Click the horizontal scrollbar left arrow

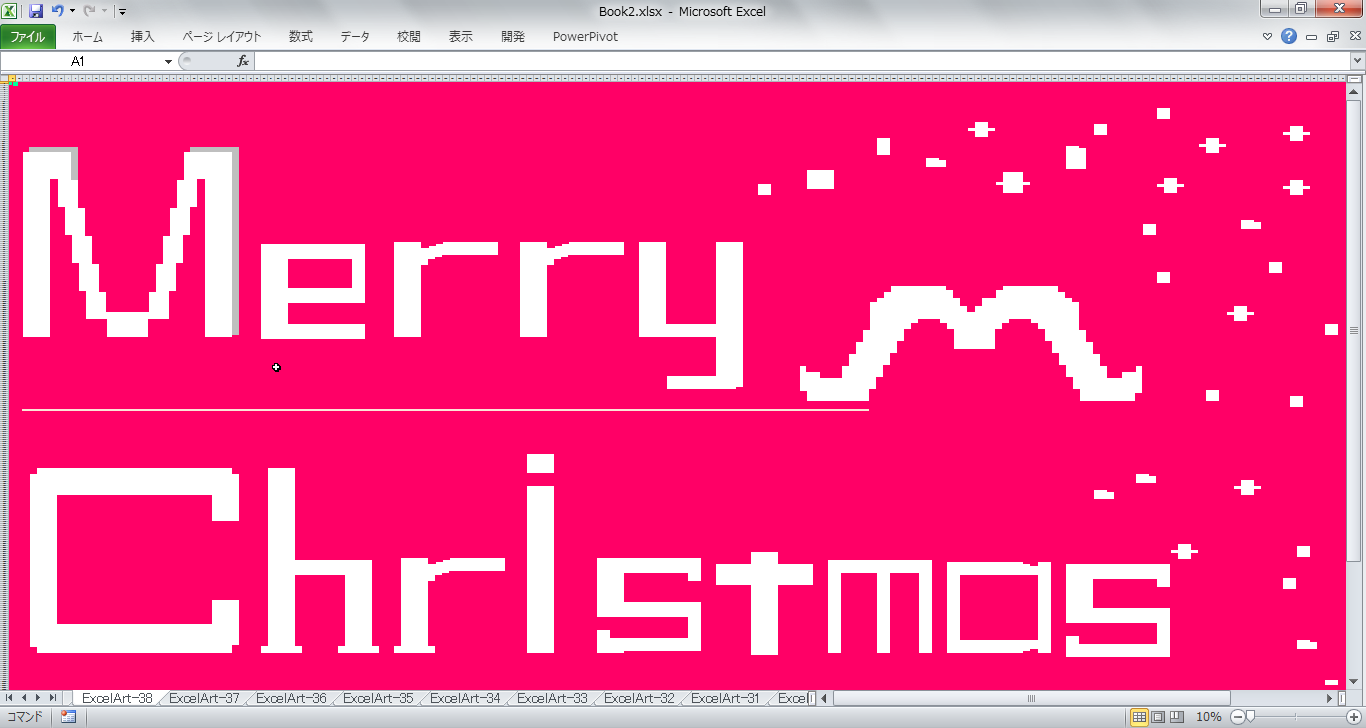click(x=826, y=698)
